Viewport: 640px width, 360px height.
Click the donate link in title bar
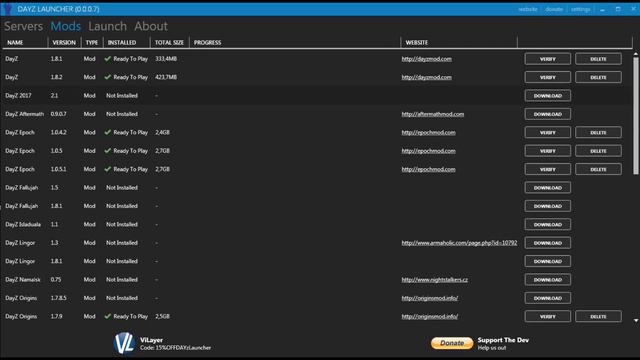(x=554, y=9)
